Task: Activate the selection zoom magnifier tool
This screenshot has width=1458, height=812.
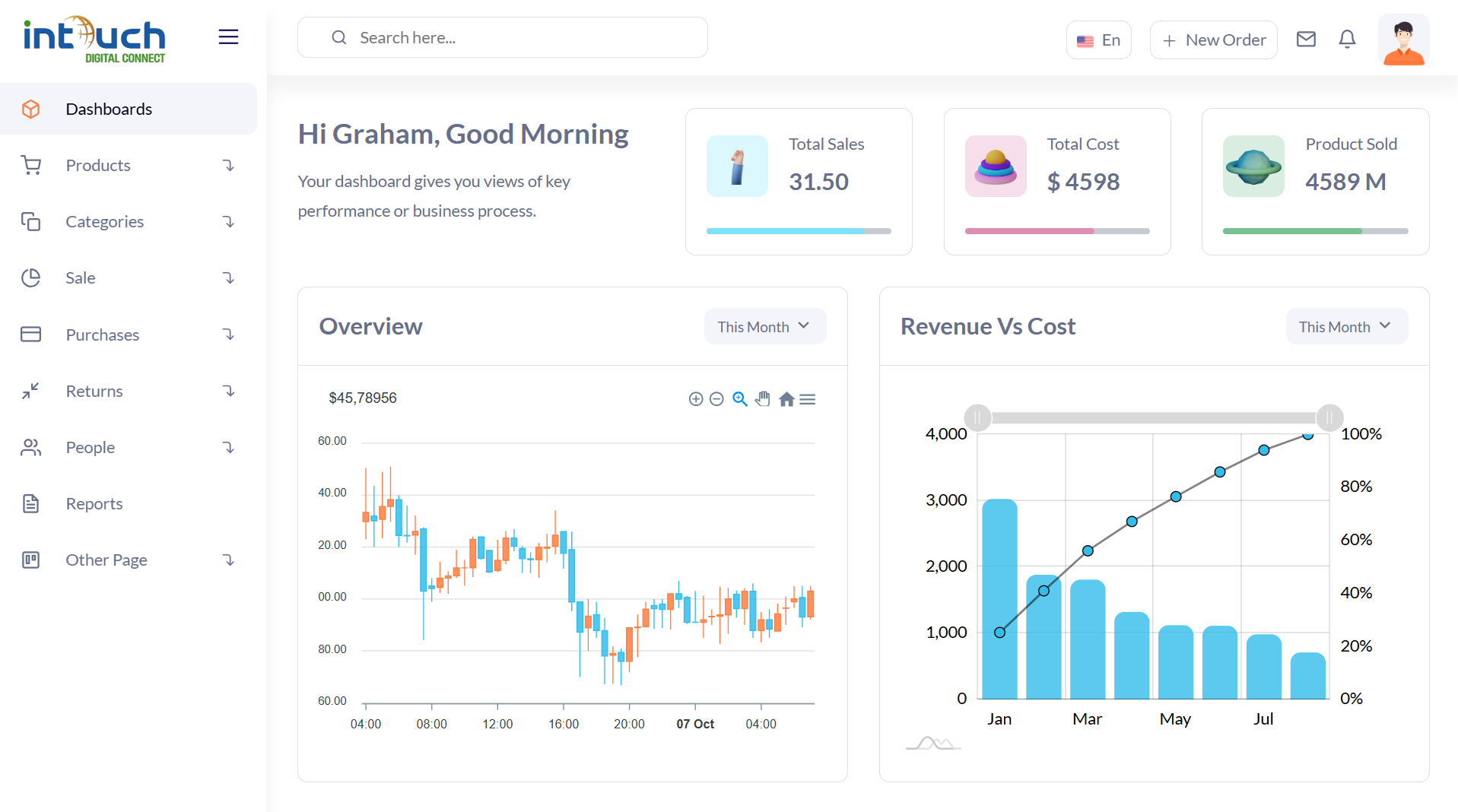Action: click(739, 398)
